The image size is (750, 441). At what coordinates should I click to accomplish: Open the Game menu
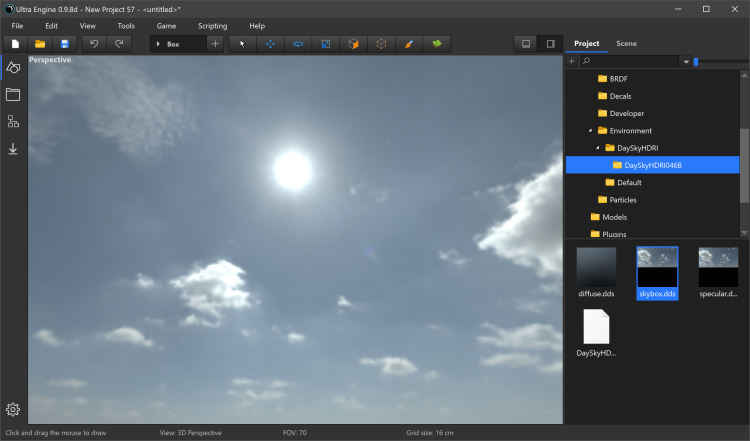(x=166, y=26)
